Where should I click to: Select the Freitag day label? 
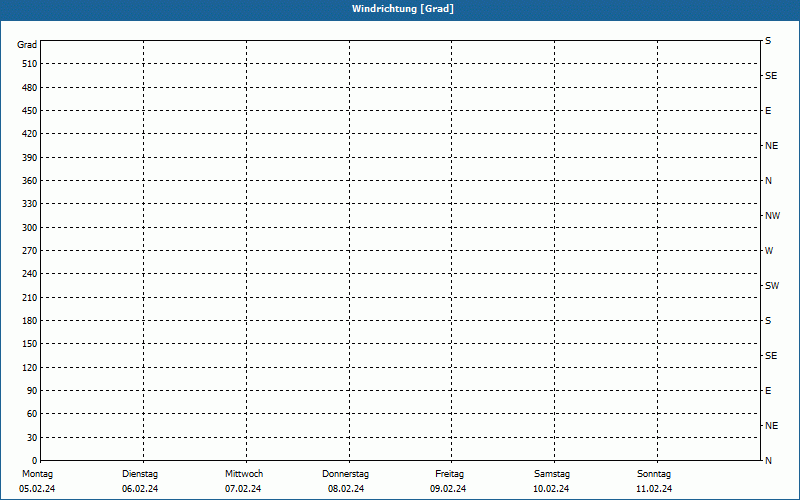click(449, 474)
